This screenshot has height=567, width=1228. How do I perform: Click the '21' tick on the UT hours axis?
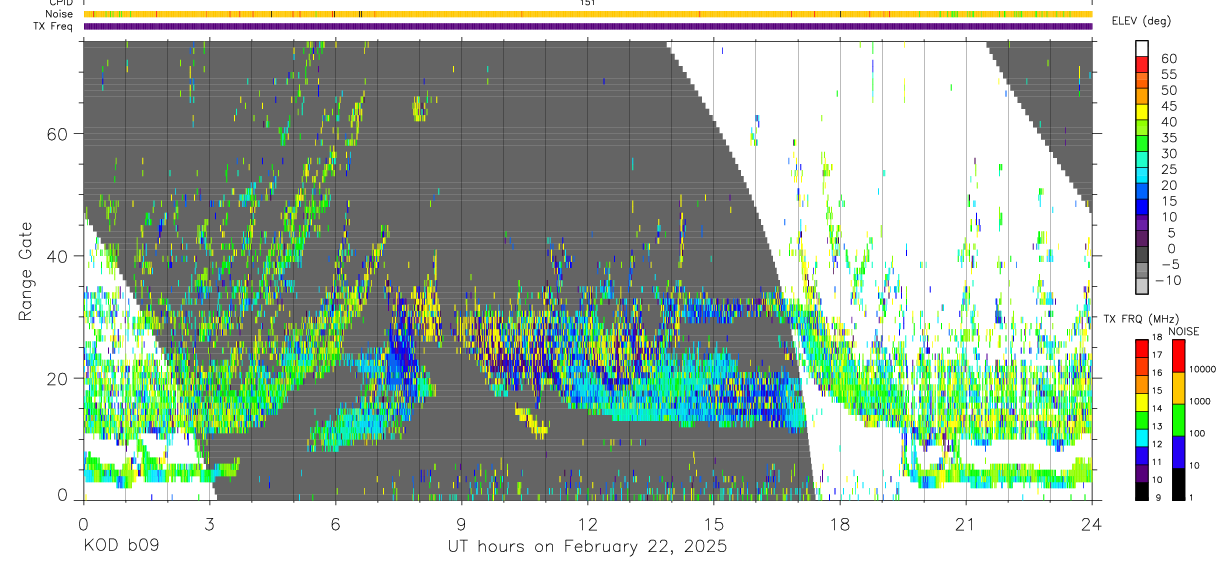pyautogui.click(x=966, y=523)
